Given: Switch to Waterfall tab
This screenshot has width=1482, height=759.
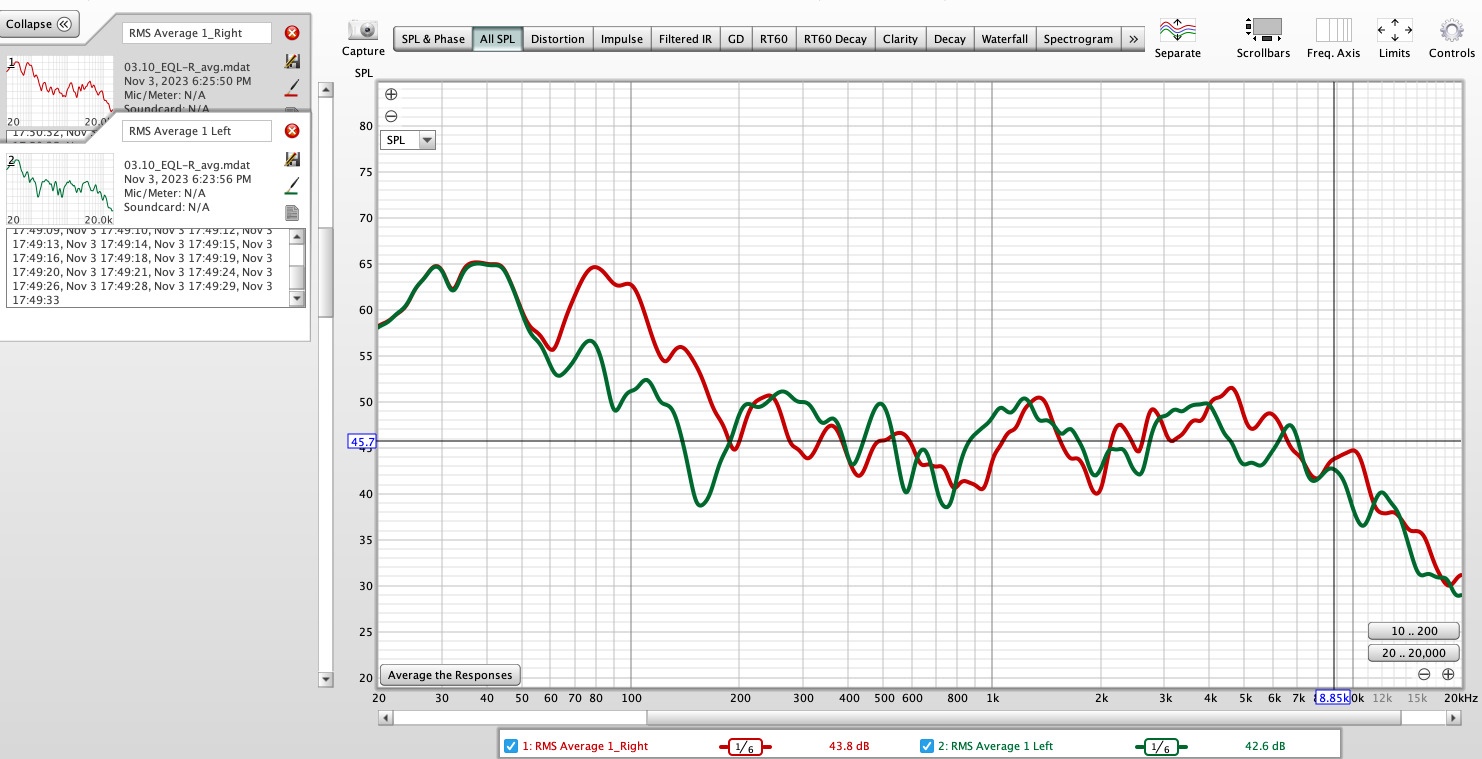Looking at the screenshot, I should point(1005,39).
